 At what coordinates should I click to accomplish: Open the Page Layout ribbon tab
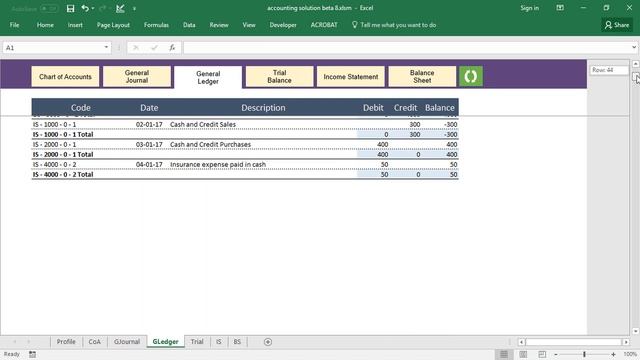coord(113,25)
